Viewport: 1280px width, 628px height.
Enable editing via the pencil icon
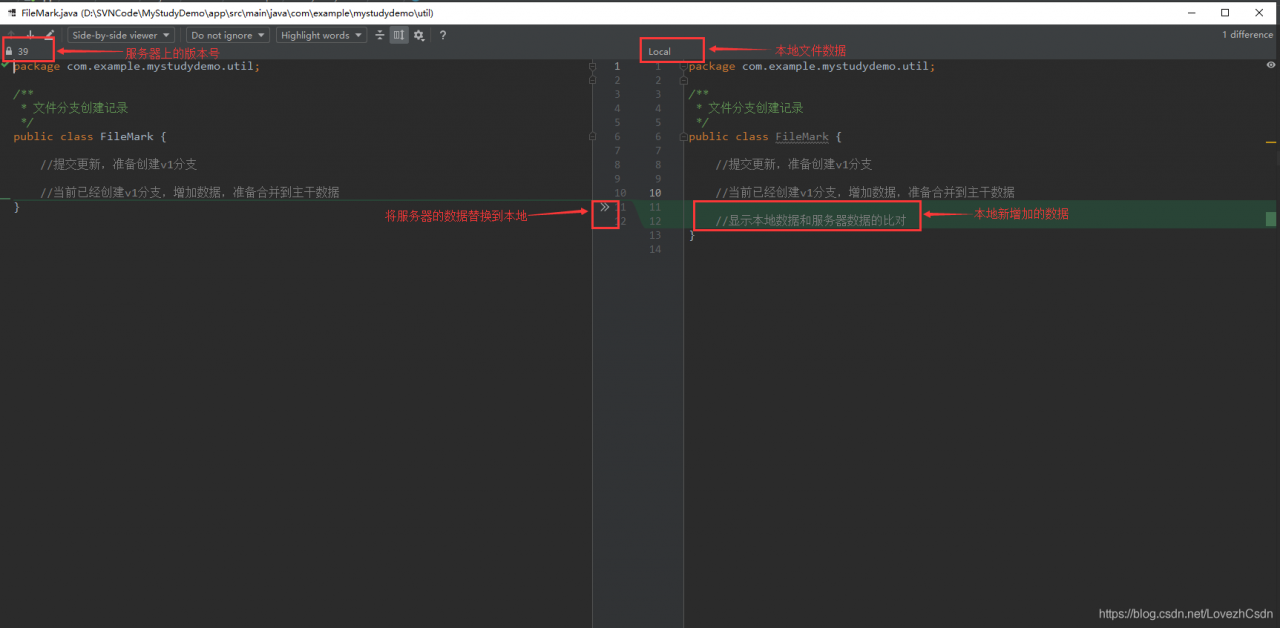coord(50,35)
